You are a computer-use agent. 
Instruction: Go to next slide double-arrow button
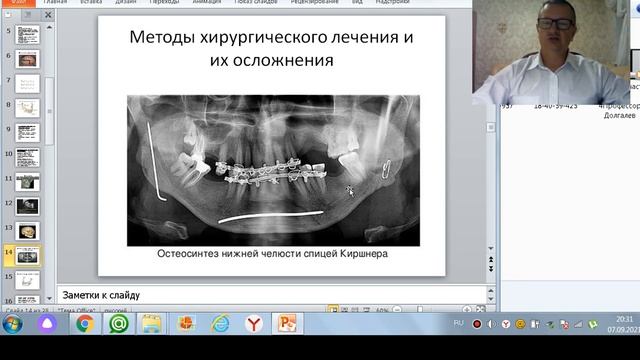click(x=491, y=268)
